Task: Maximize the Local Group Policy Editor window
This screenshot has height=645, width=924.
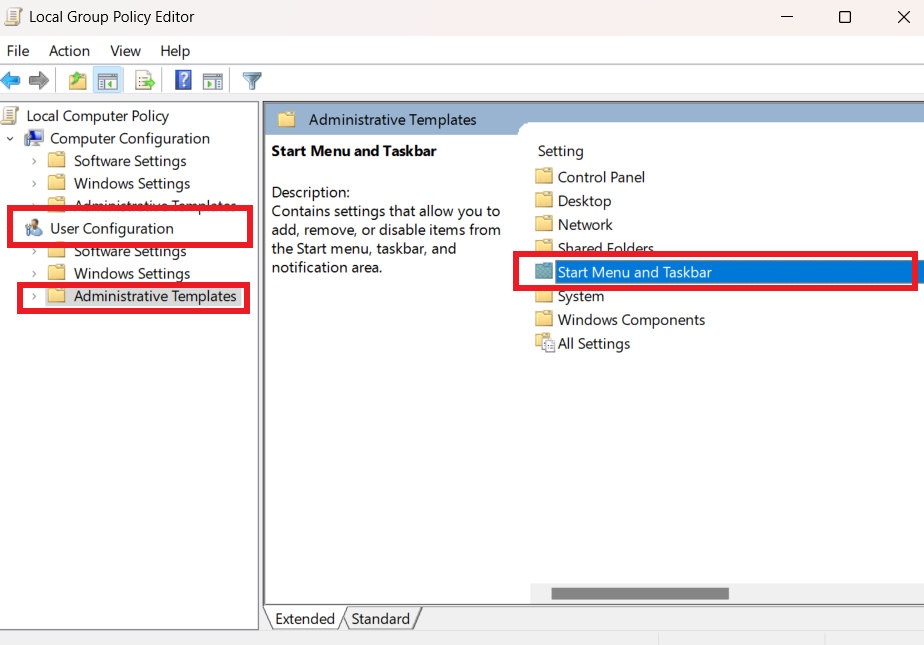Action: pyautogui.click(x=844, y=17)
